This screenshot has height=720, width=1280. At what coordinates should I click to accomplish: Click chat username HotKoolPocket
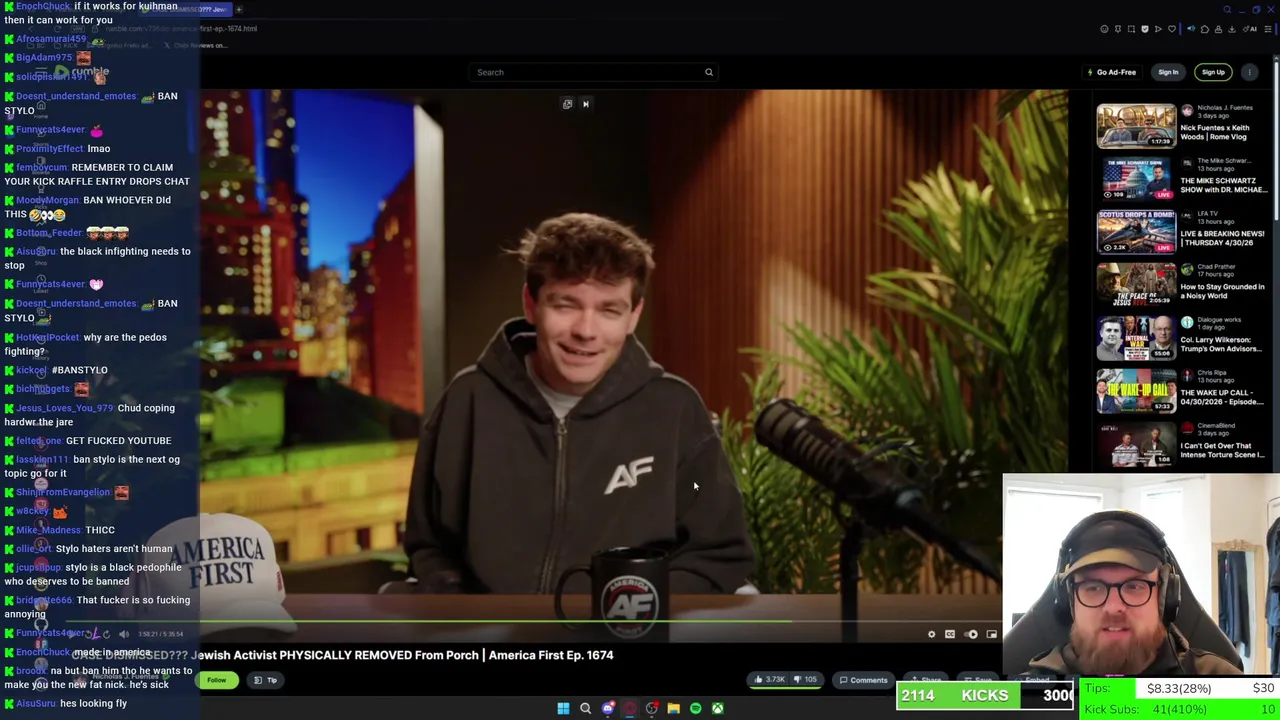click(48, 337)
